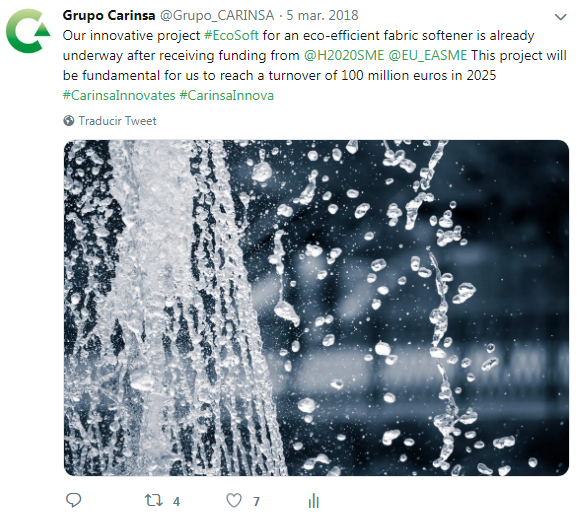Click the retweet count of 4

tap(176, 502)
